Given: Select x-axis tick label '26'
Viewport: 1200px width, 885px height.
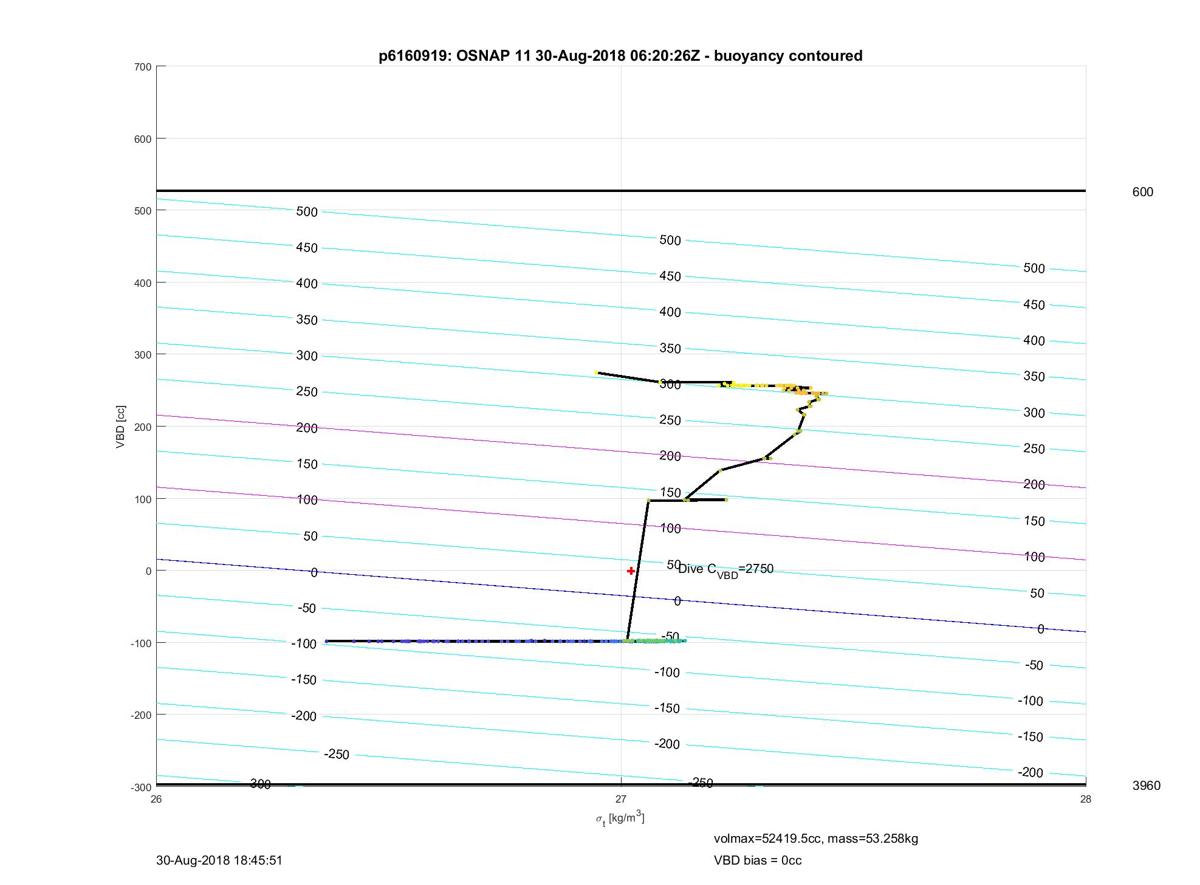Looking at the screenshot, I should [x=156, y=798].
